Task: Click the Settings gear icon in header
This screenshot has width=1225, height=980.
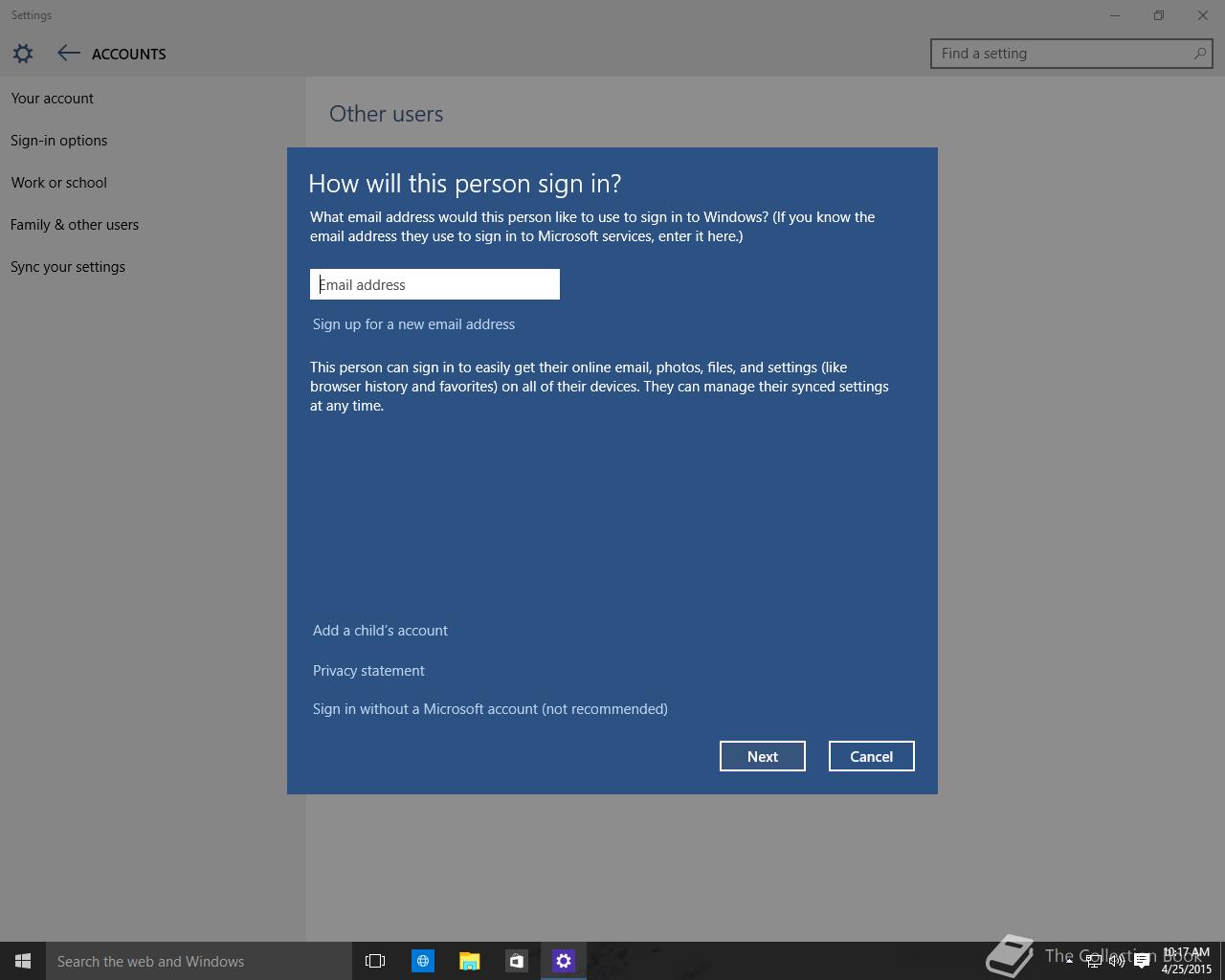Action: pyautogui.click(x=23, y=54)
